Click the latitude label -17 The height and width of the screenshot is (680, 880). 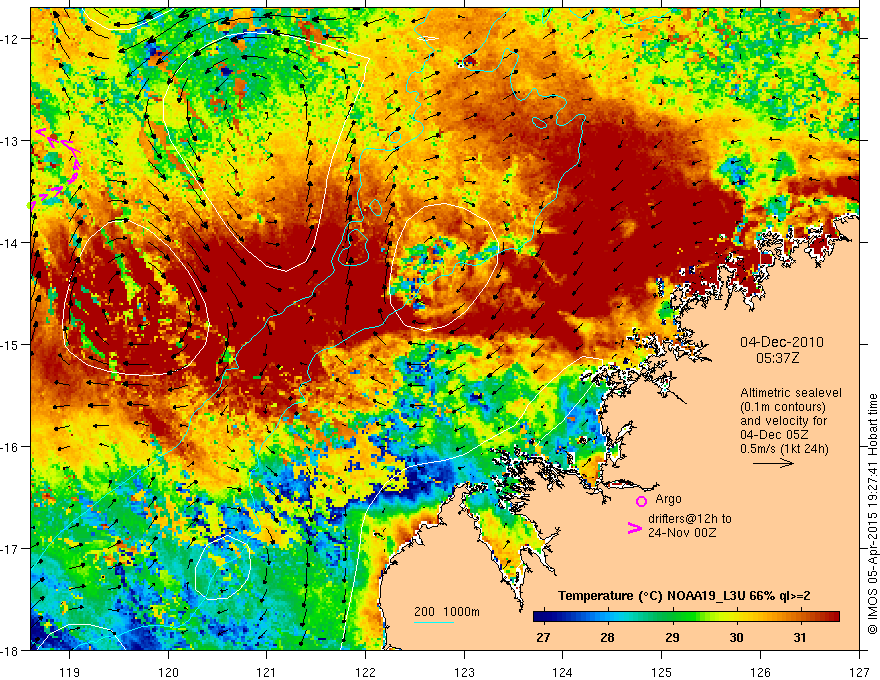coord(11,549)
